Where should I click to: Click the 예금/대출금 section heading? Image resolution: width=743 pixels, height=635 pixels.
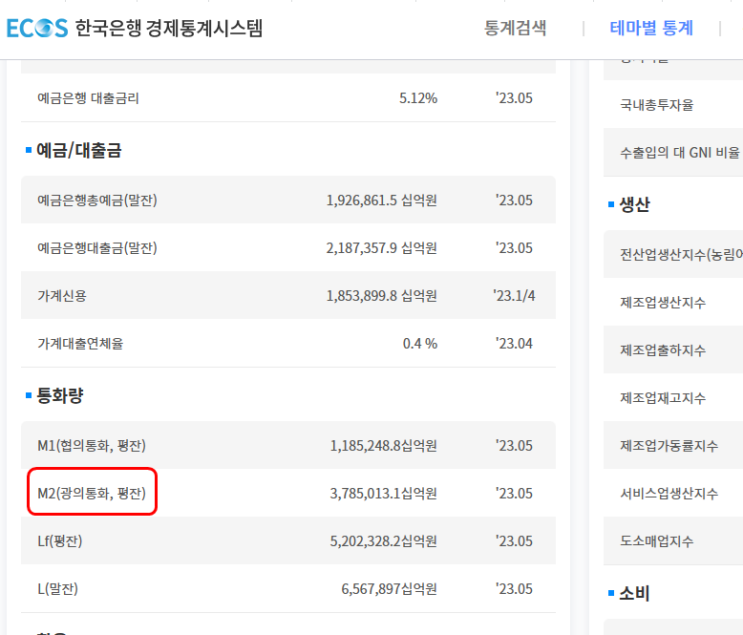coord(79,150)
